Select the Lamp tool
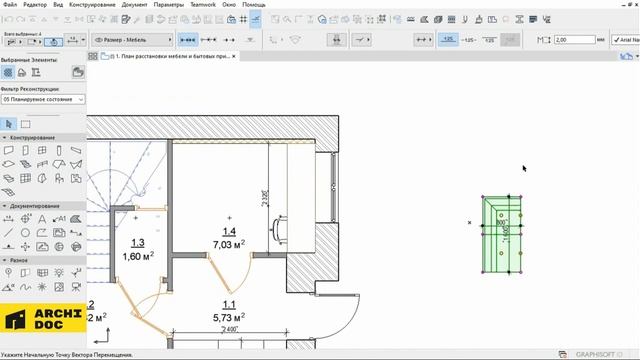This screenshot has width=640, height=360. coord(59,273)
